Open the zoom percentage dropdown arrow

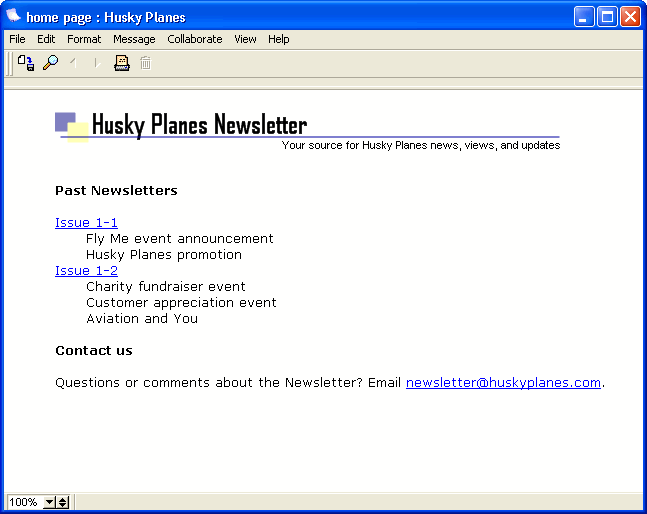coord(49,502)
